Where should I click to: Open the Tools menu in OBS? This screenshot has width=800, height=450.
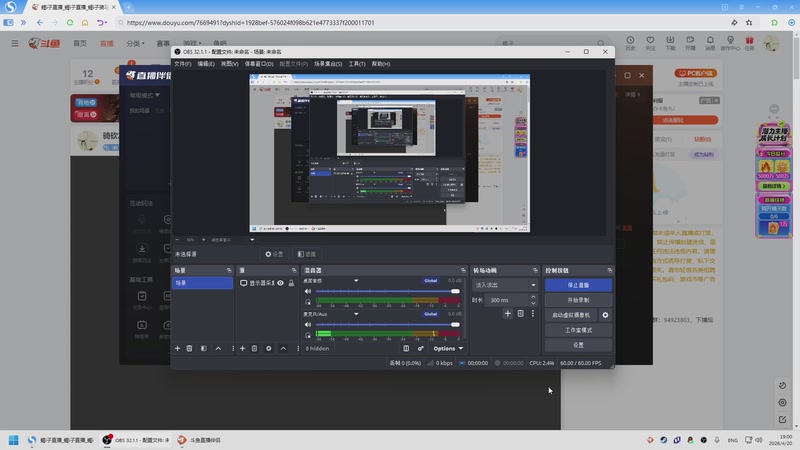(x=357, y=64)
